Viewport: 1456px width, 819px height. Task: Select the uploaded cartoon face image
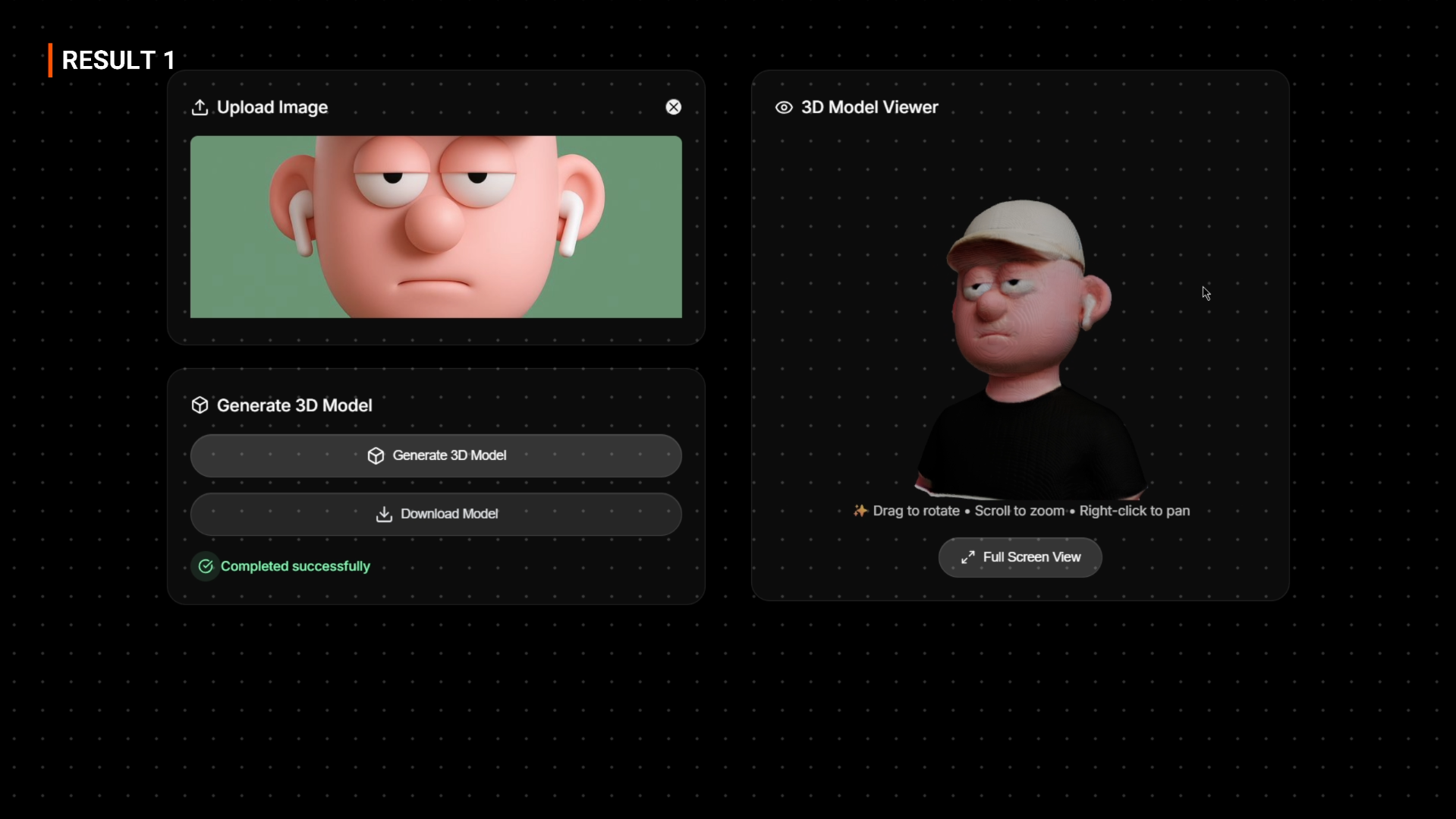point(436,227)
